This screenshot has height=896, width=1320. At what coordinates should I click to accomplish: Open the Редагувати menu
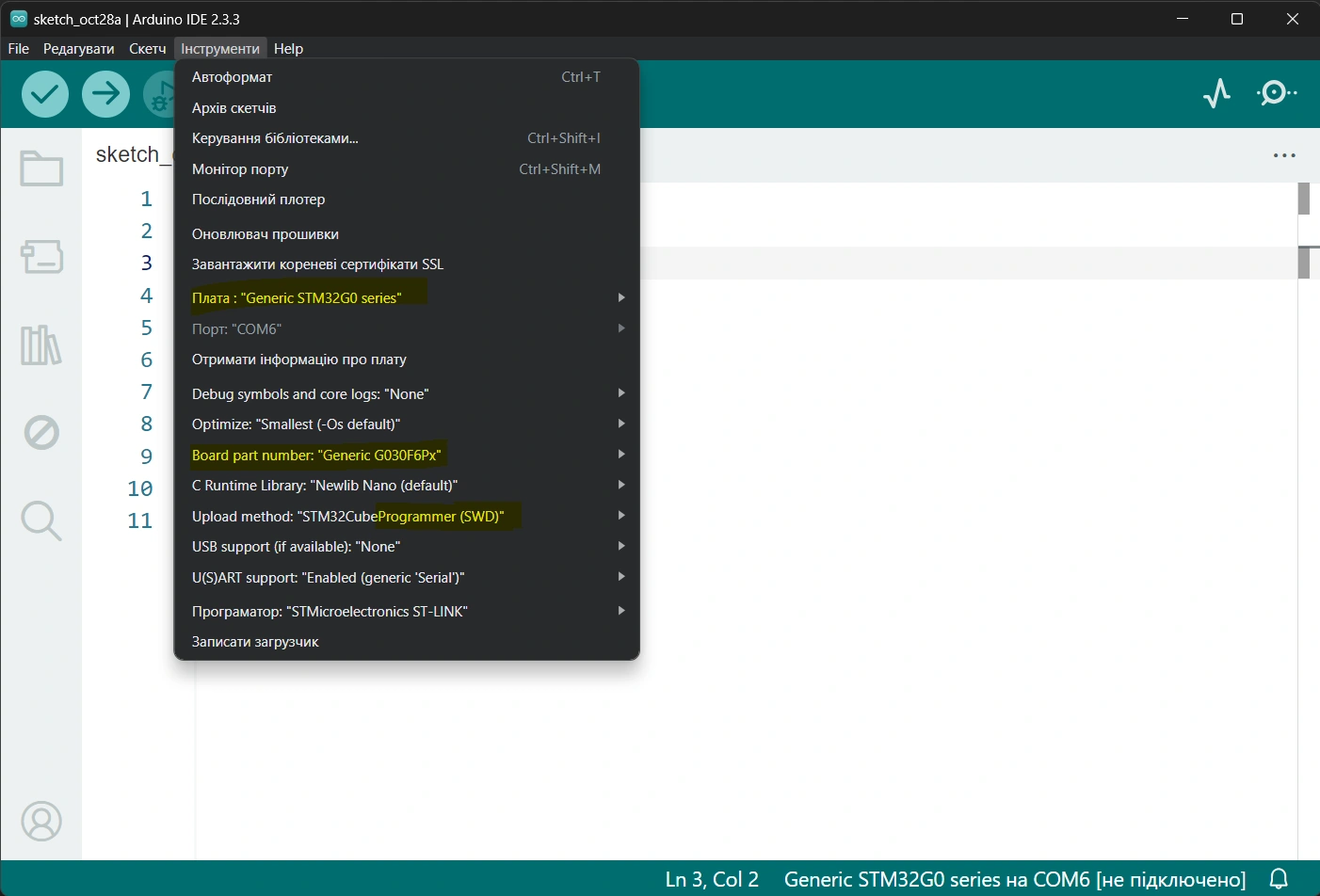click(x=79, y=48)
